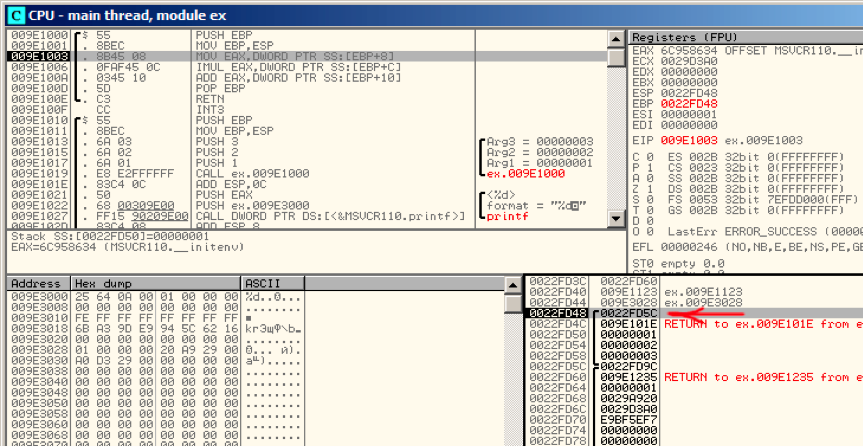Select the ESI register value 00000001

coord(689,114)
